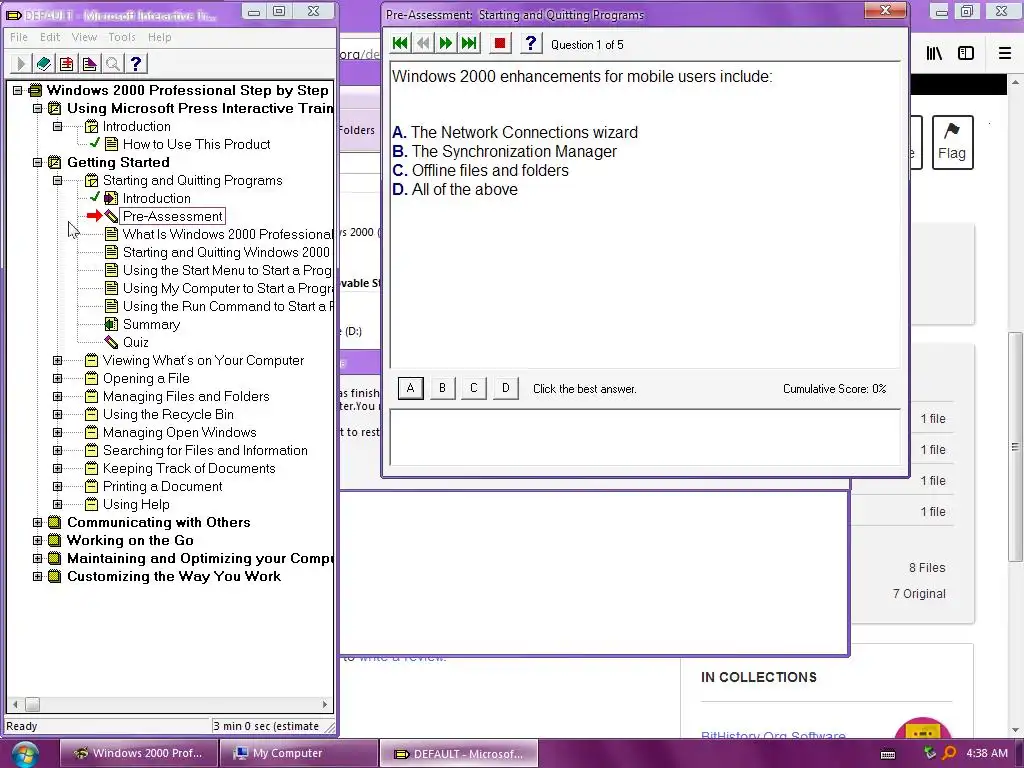
Task: Expand Working on the Go section
Action: [38, 540]
